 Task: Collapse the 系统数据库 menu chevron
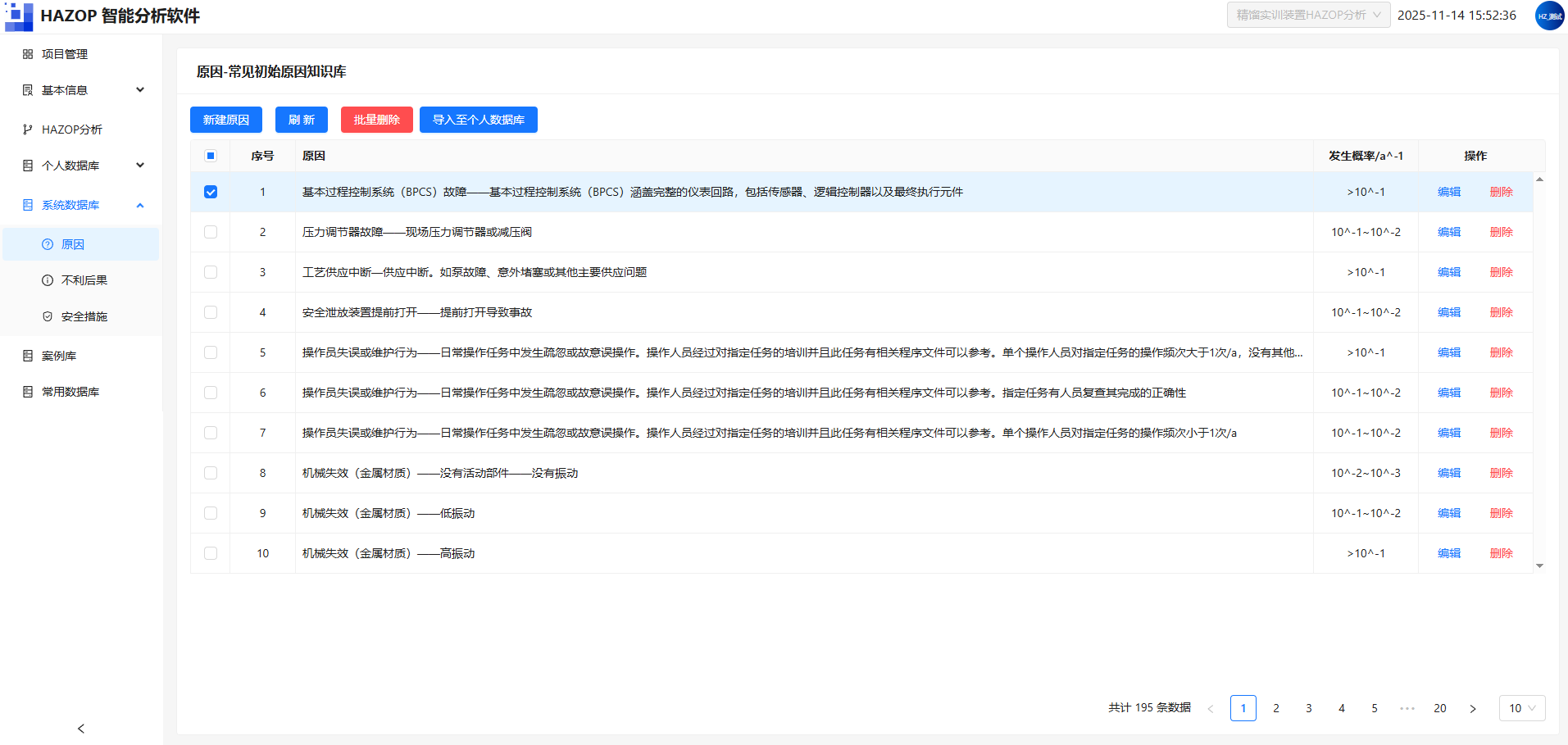[x=140, y=205]
